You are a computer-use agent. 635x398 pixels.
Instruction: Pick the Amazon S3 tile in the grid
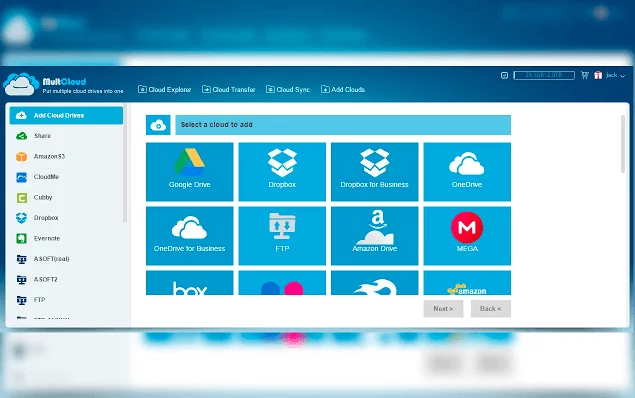tap(467, 283)
